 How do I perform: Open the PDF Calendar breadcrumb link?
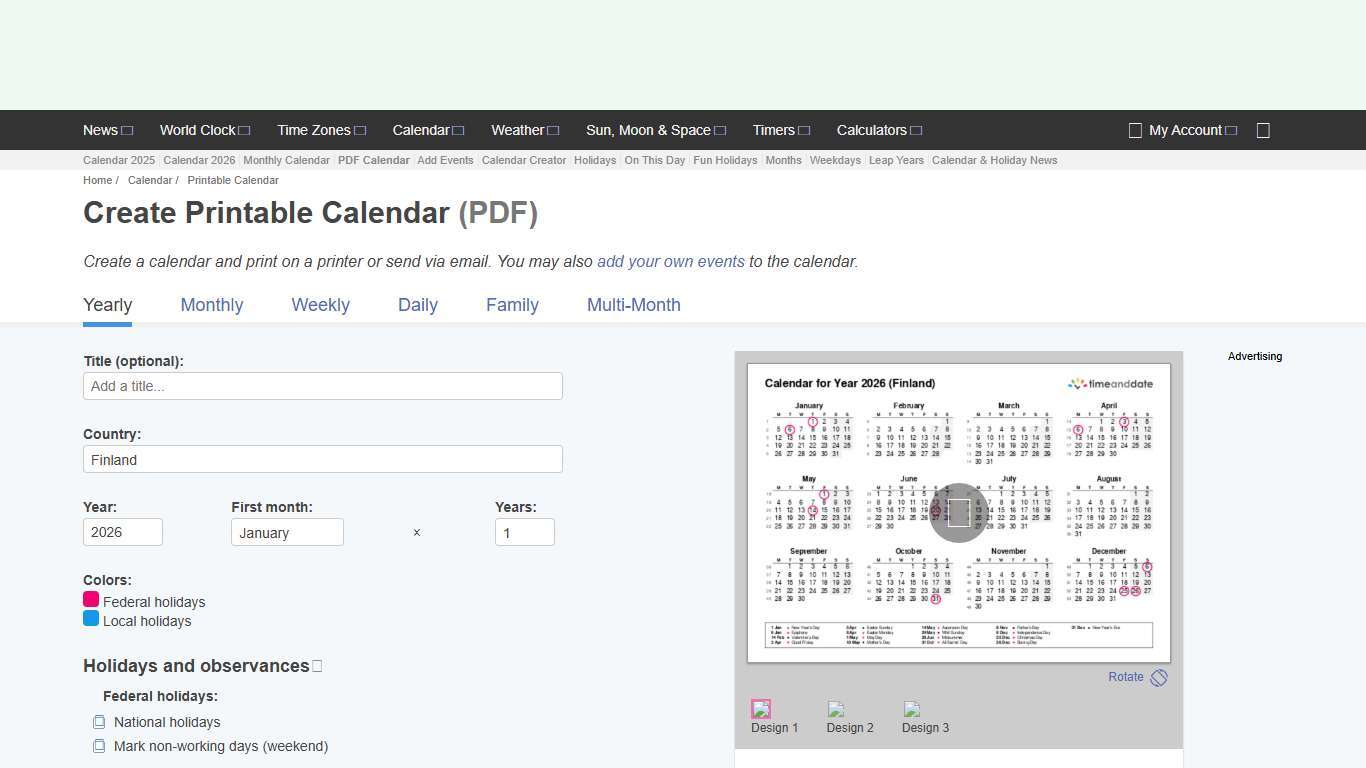click(x=373, y=160)
